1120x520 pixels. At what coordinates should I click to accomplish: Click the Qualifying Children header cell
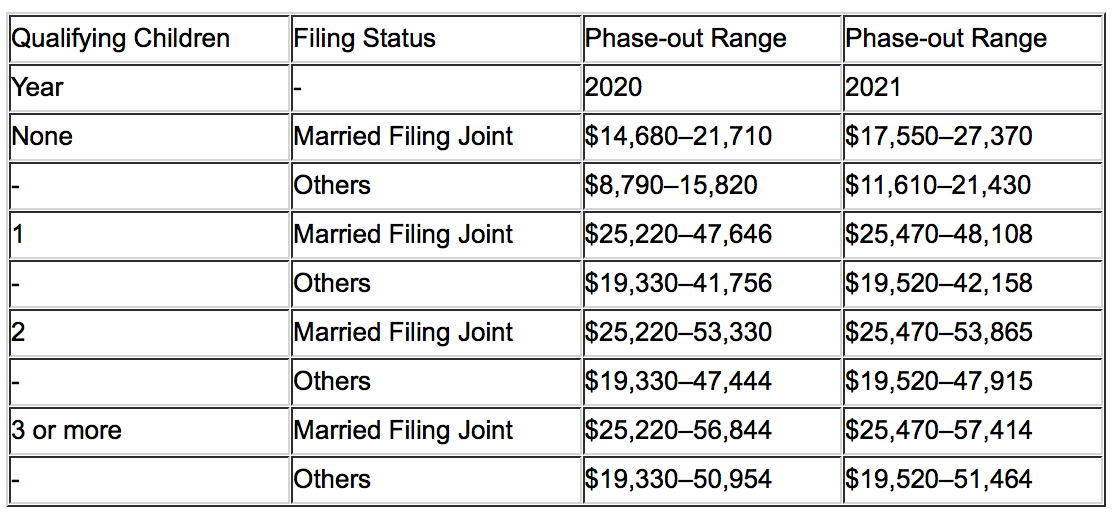coord(149,38)
